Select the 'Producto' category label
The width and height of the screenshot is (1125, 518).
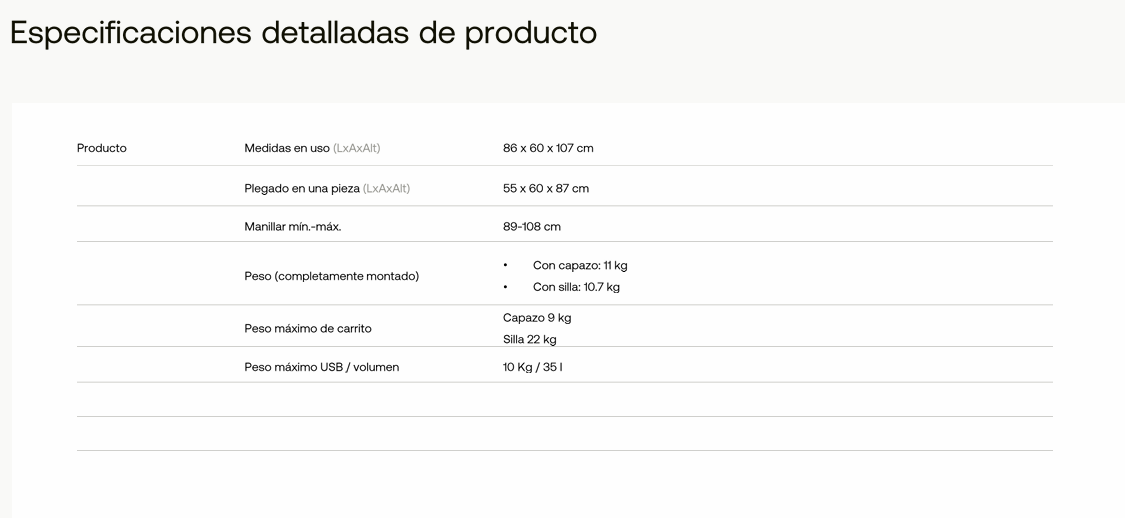101,149
